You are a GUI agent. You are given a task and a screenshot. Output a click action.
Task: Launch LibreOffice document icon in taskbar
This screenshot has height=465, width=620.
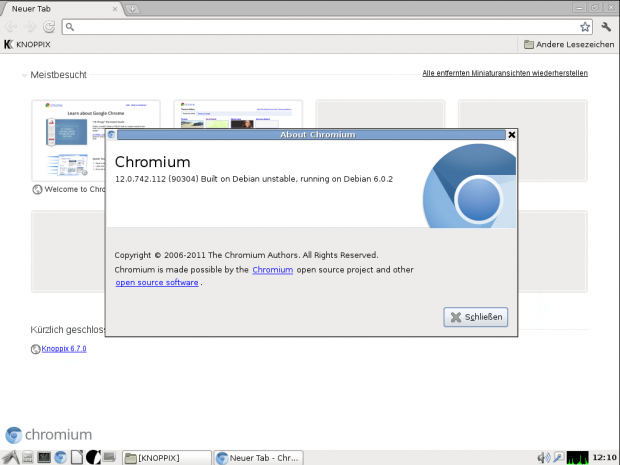[76, 457]
